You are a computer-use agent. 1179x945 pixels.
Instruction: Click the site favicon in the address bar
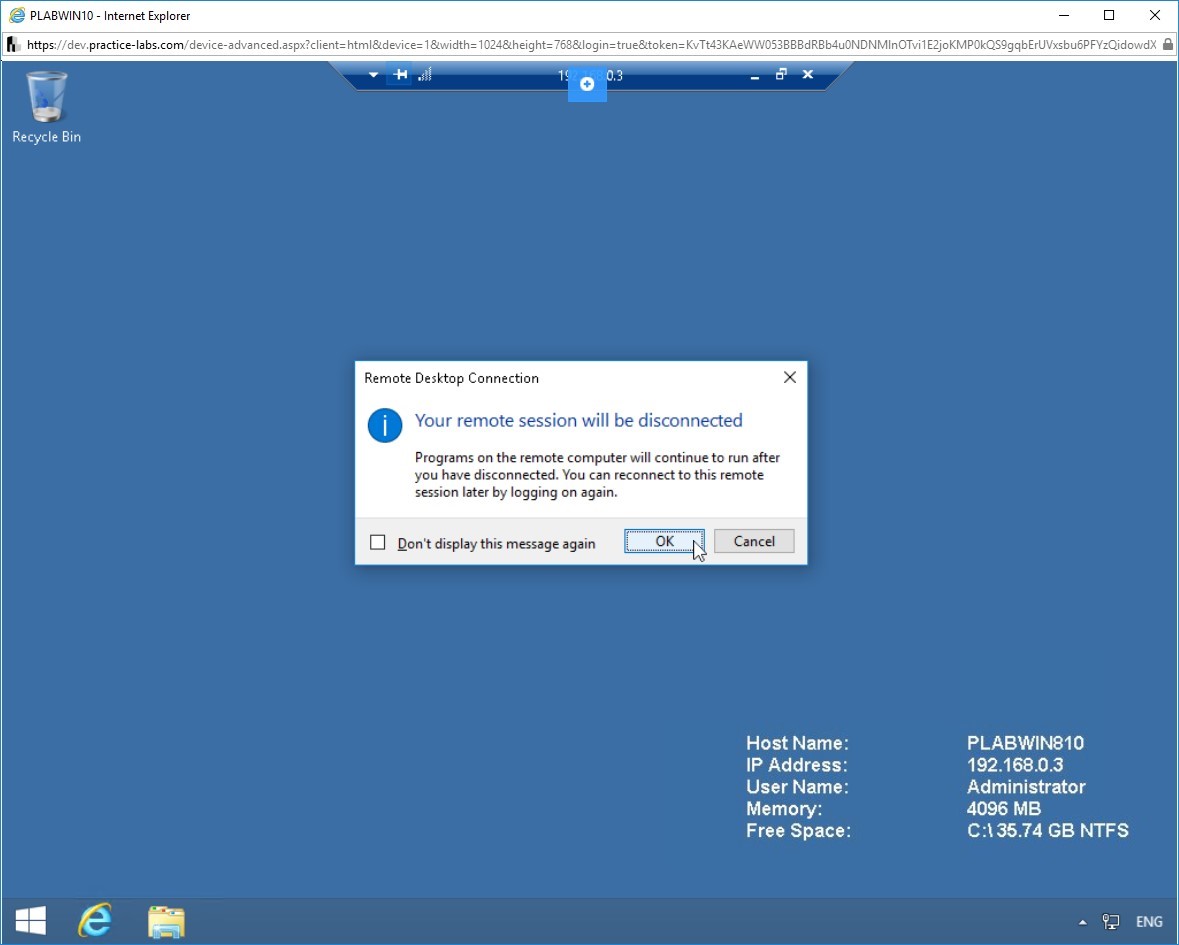click(x=14, y=45)
